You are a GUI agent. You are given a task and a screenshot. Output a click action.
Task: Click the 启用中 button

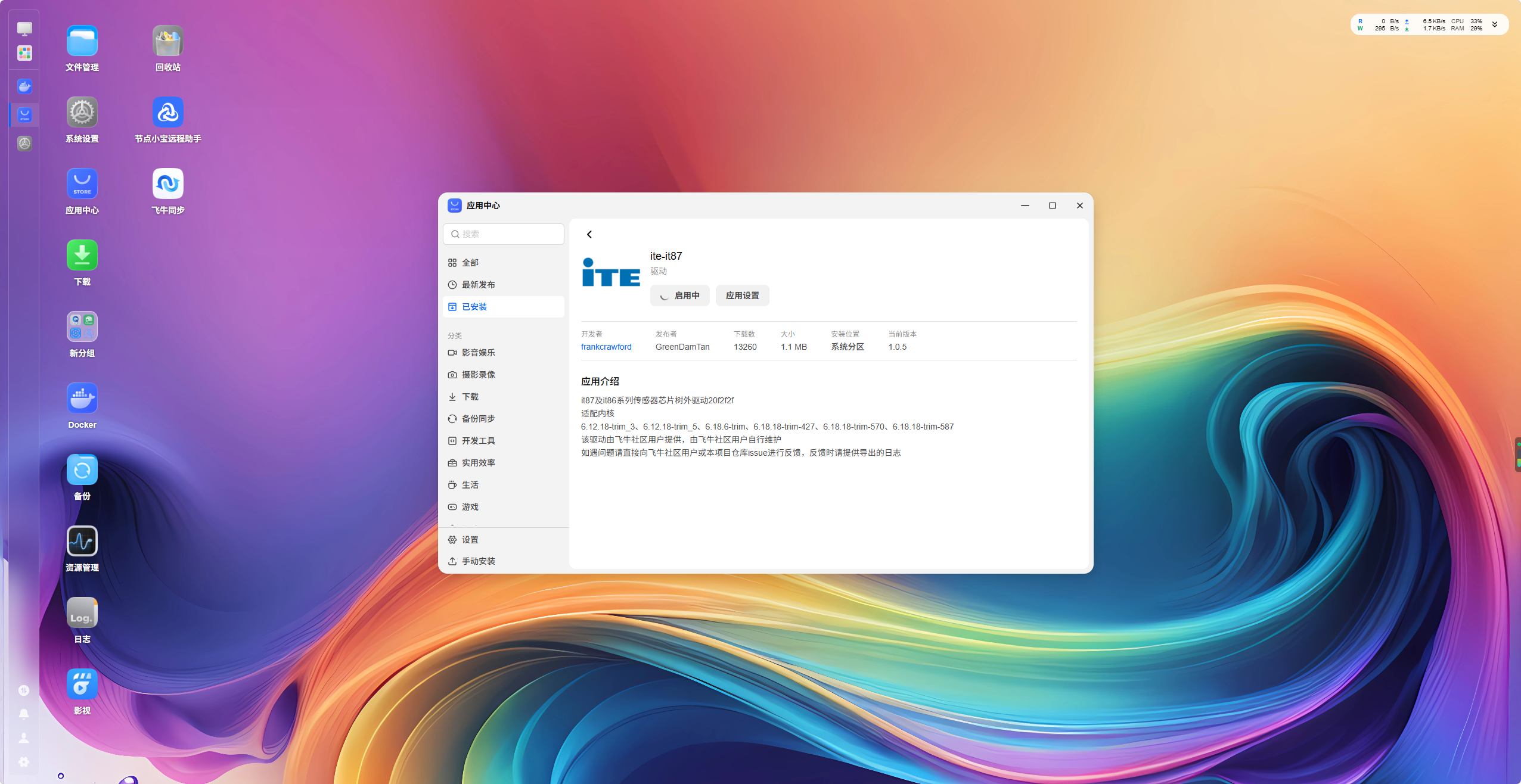[679, 295]
